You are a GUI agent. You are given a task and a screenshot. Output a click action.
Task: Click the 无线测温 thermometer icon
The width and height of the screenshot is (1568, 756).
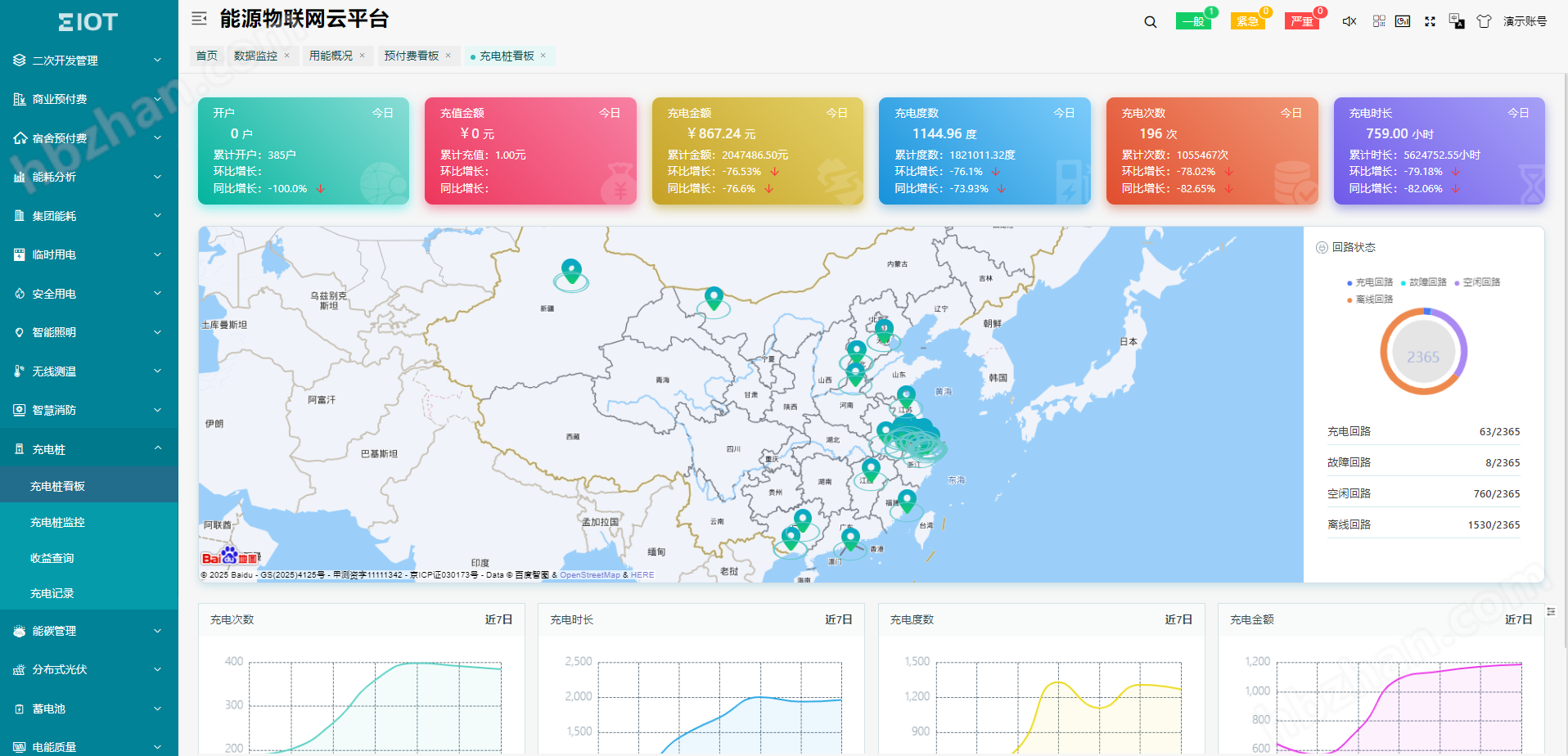(x=20, y=371)
